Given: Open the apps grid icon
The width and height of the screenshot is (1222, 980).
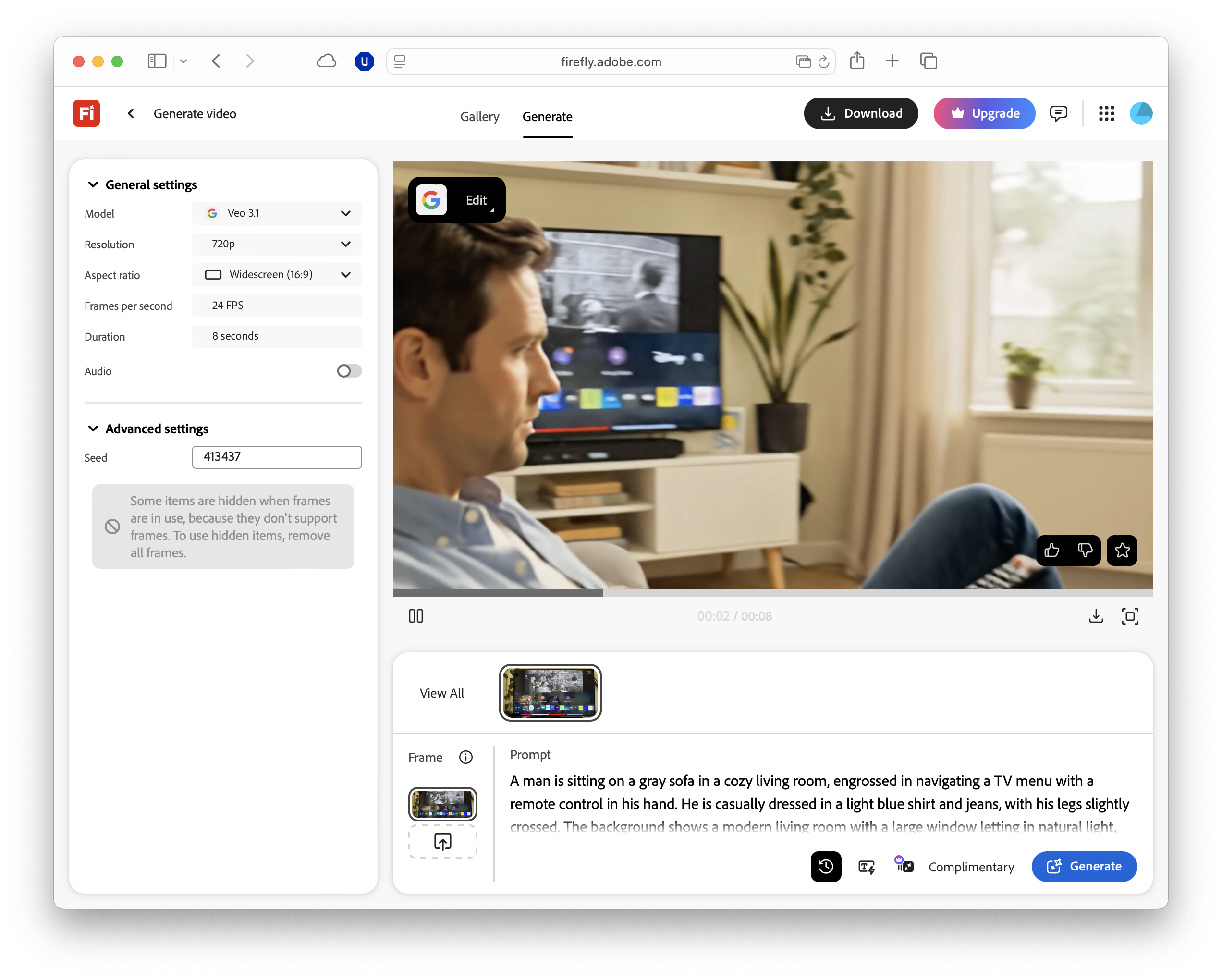Looking at the screenshot, I should (1106, 113).
